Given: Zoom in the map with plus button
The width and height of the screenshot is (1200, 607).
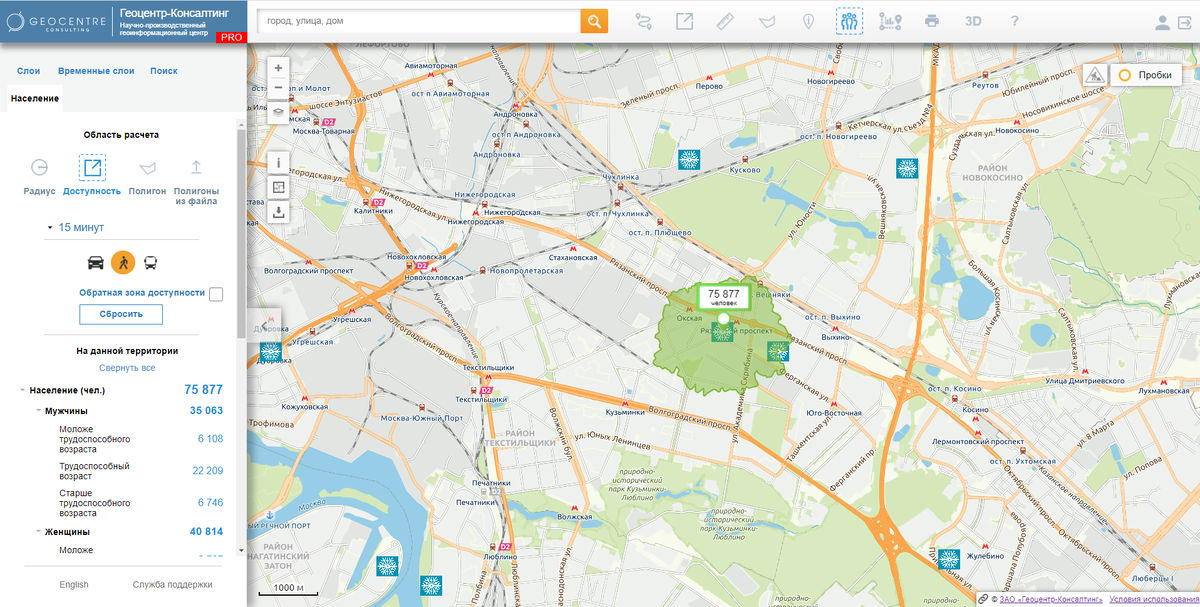Looking at the screenshot, I should point(278,67).
